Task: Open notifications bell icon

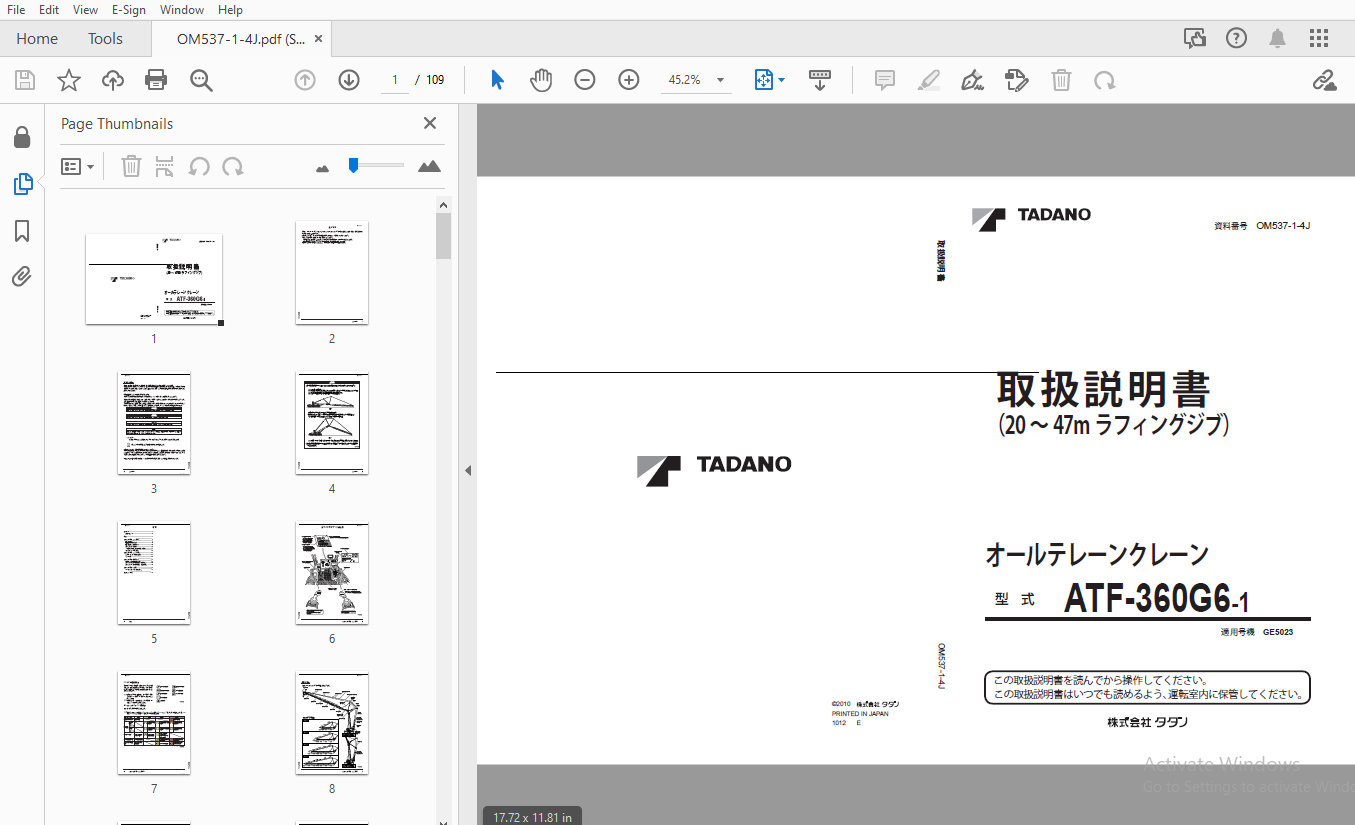Action: [x=1278, y=38]
